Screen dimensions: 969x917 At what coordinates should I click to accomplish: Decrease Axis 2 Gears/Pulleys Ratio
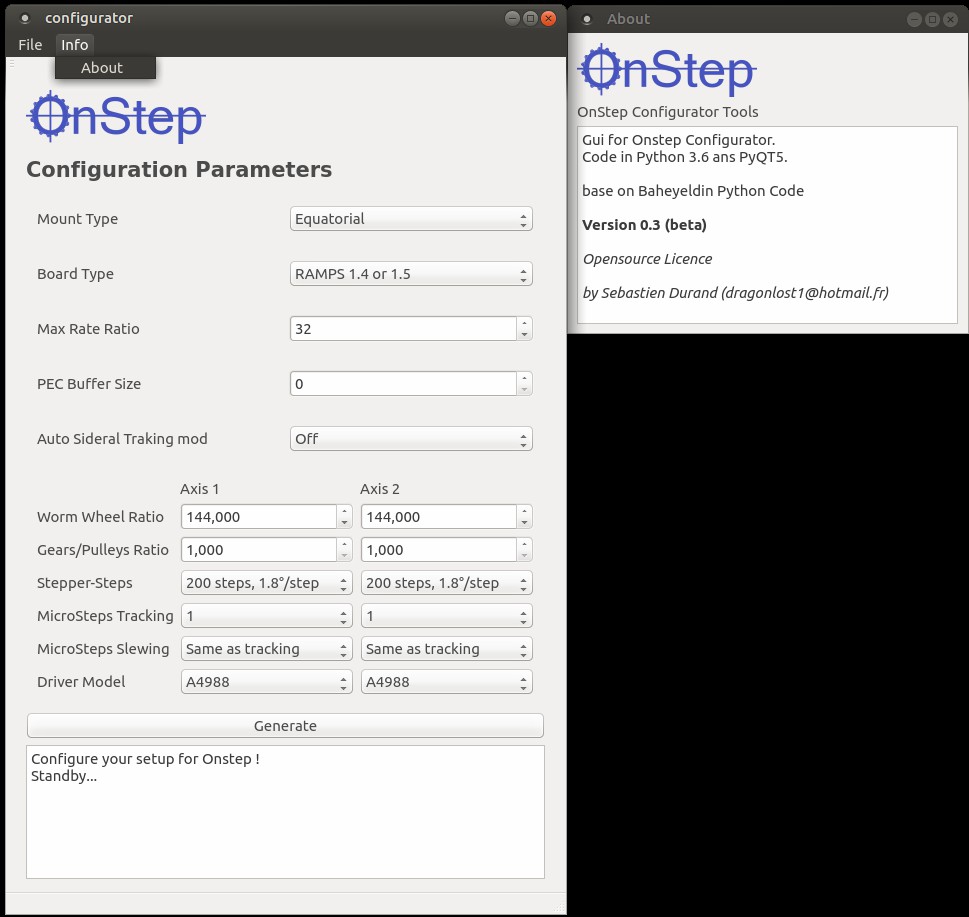pos(524,556)
